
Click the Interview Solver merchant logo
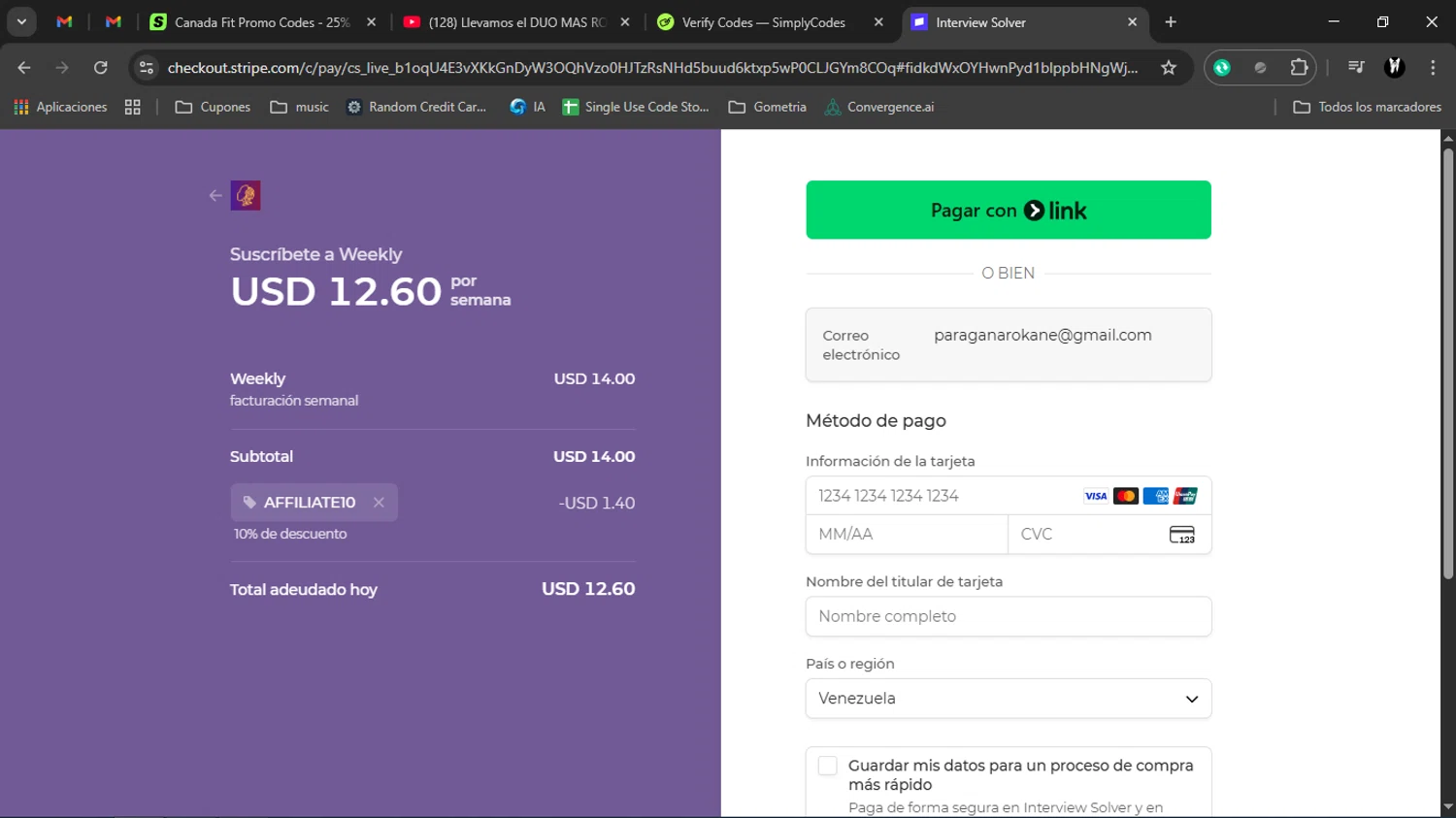pos(246,195)
